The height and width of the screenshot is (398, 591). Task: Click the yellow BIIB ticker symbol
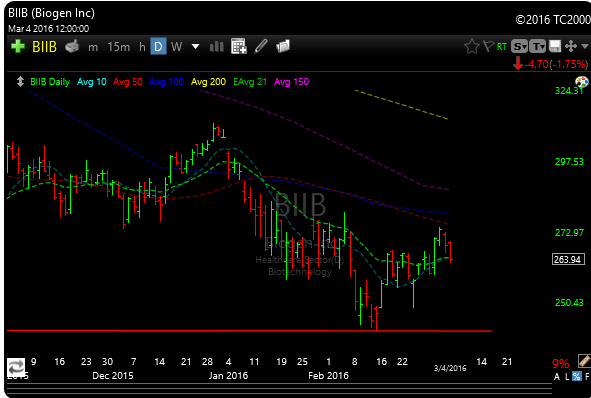pyautogui.click(x=44, y=47)
